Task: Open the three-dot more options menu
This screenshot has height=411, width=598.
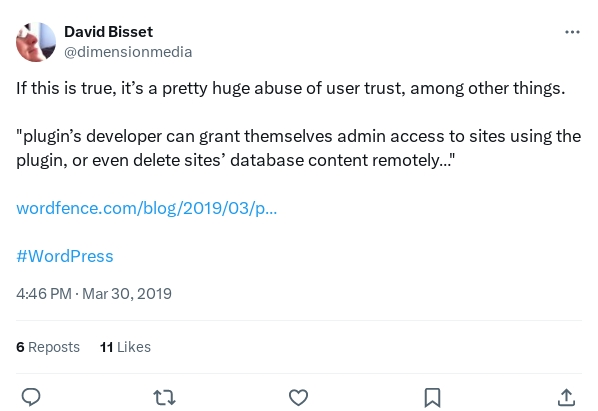Action: point(572,32)
